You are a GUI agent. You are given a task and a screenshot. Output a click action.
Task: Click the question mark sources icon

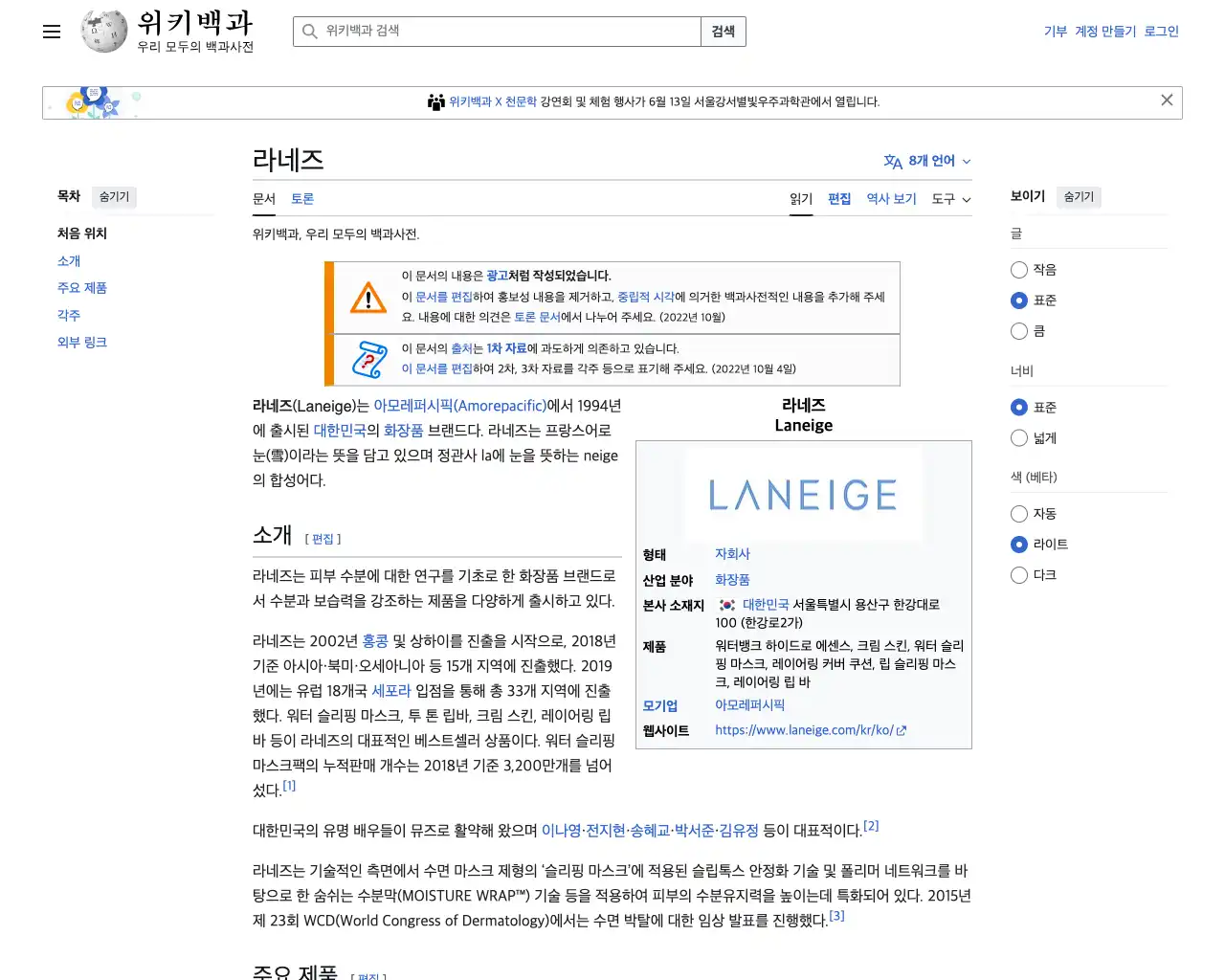click(x=369, y=360)
